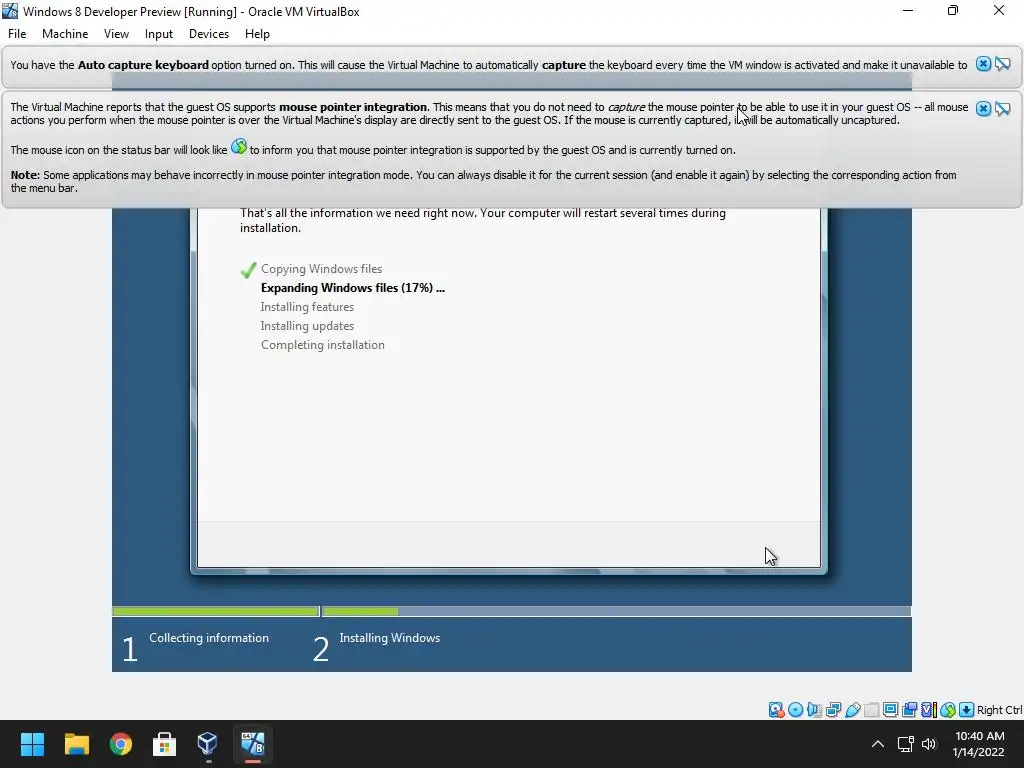This screenshot has width=1024, height=768.
Task: Open the Devices menu
Action: point(209,34)
